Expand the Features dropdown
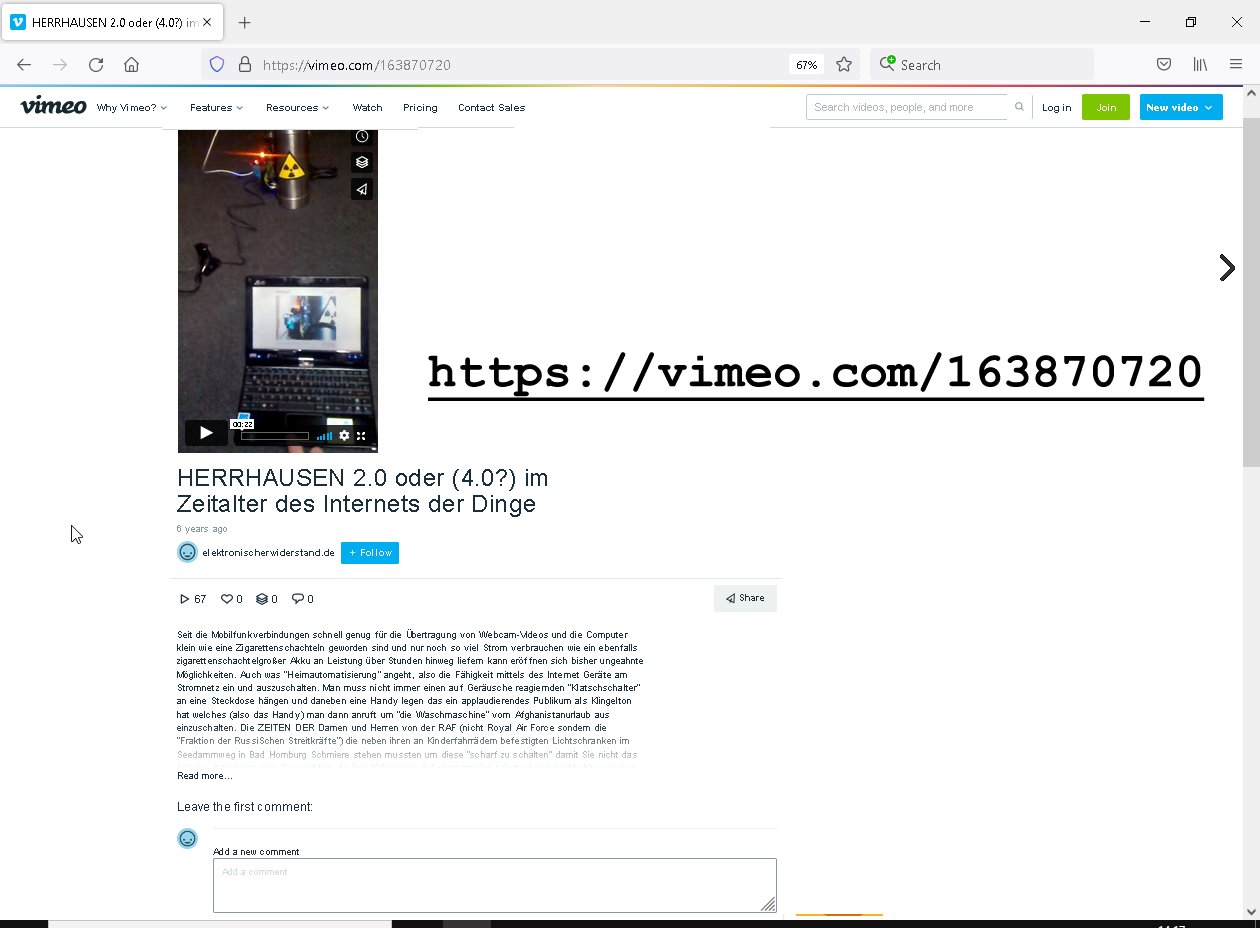The width and height of the screenshot is (1260, 928). (216, 108)
